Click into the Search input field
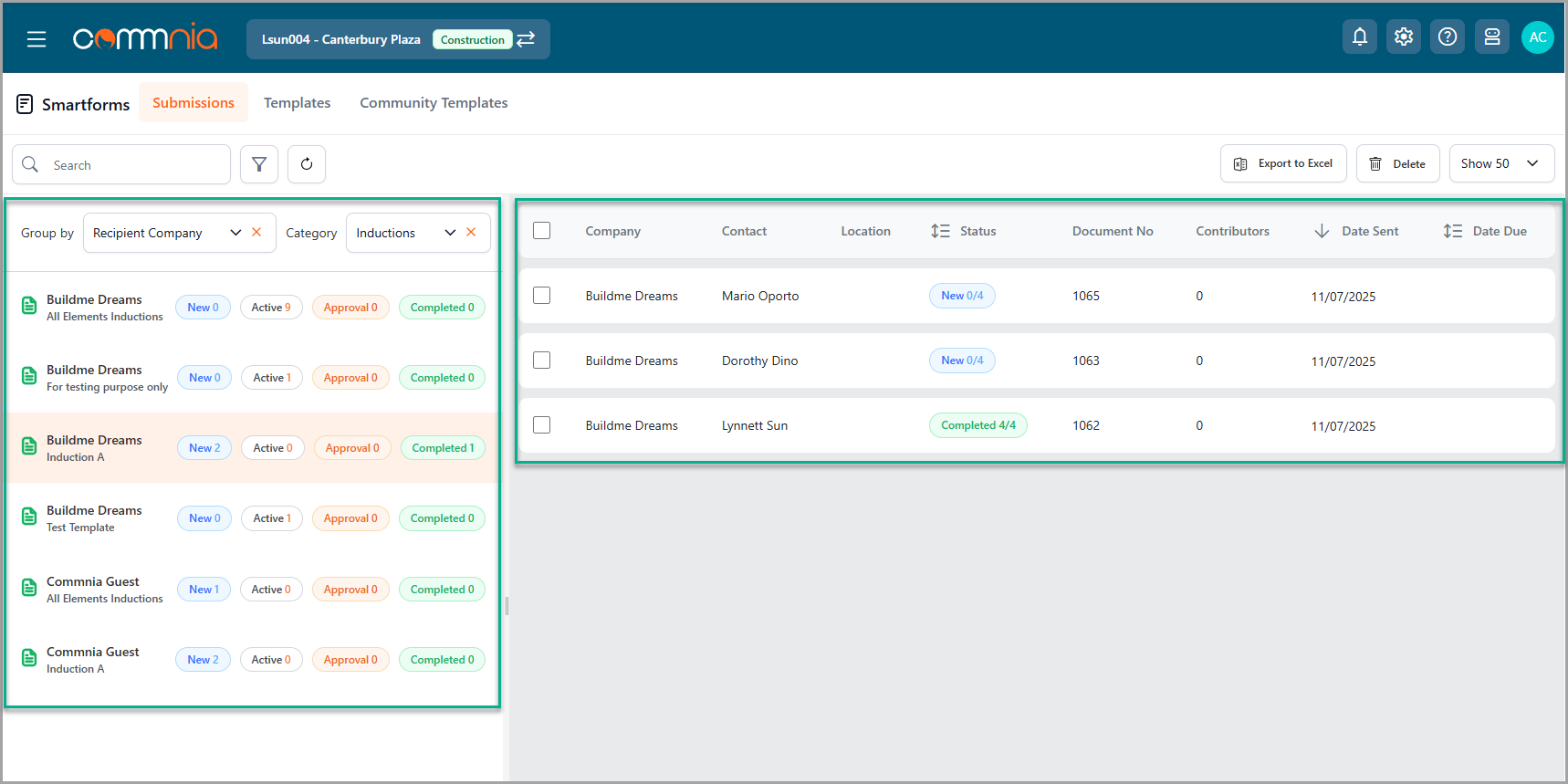 click(121, 164)
